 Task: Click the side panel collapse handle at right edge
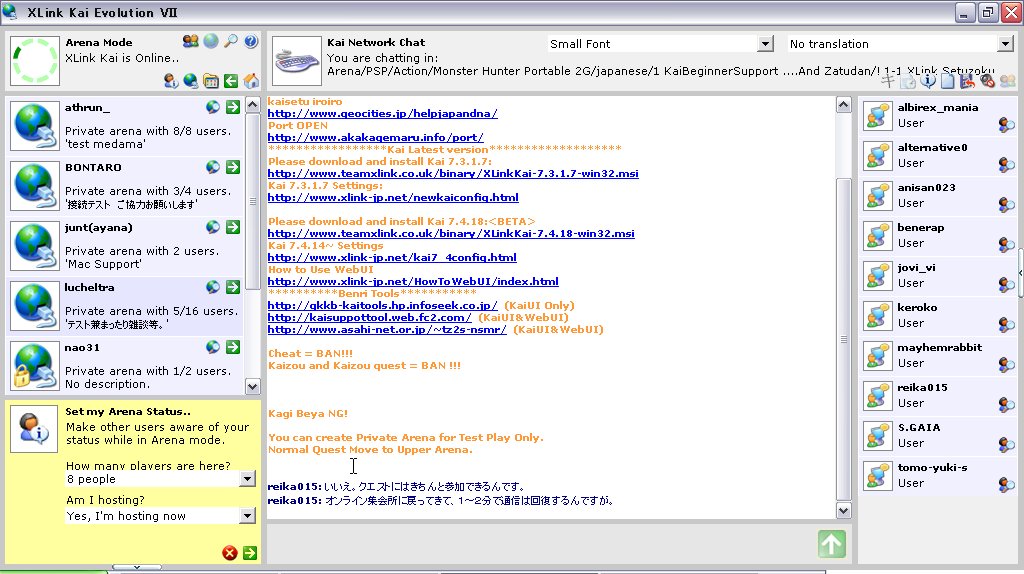click(x=1020, y=272)
